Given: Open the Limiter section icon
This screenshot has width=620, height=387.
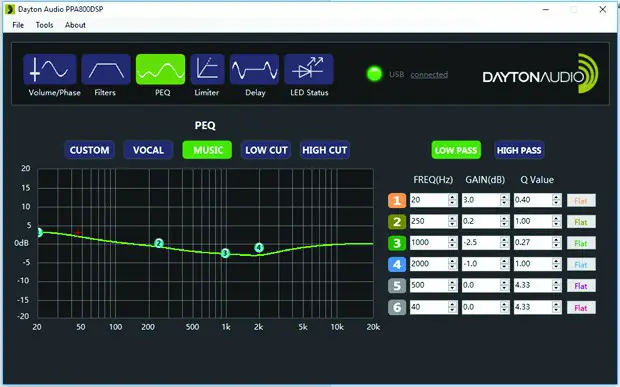Looking at the screenshot, I should coord(207,70).
